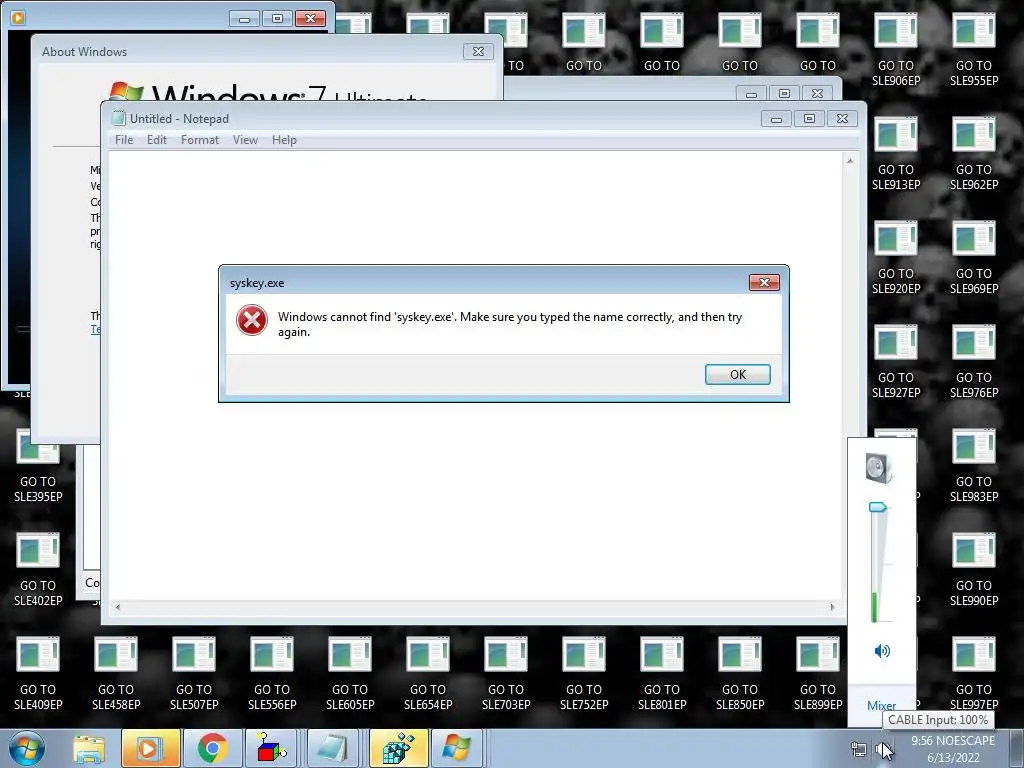
Task: Select the GO TO SLE976EP desktop icon
Action: coord(974,362)
